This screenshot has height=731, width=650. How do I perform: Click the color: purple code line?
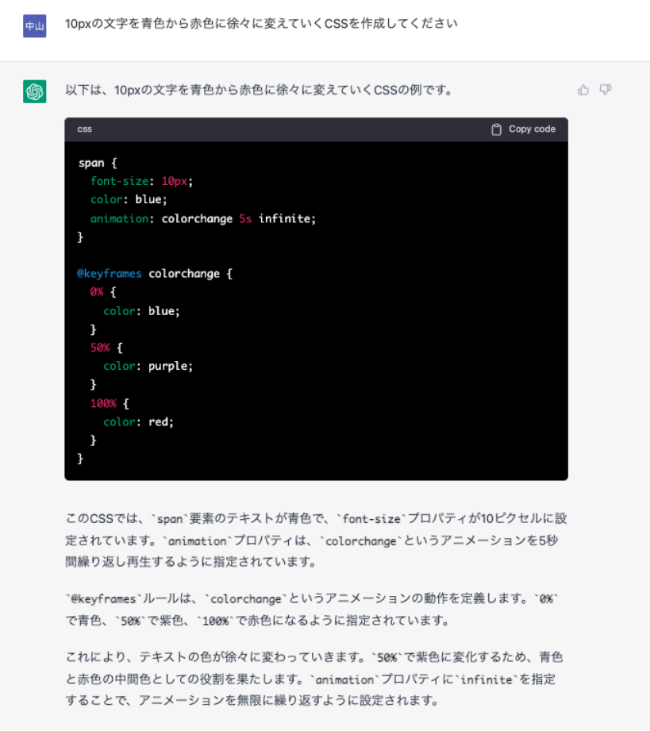tap(148, 366)
